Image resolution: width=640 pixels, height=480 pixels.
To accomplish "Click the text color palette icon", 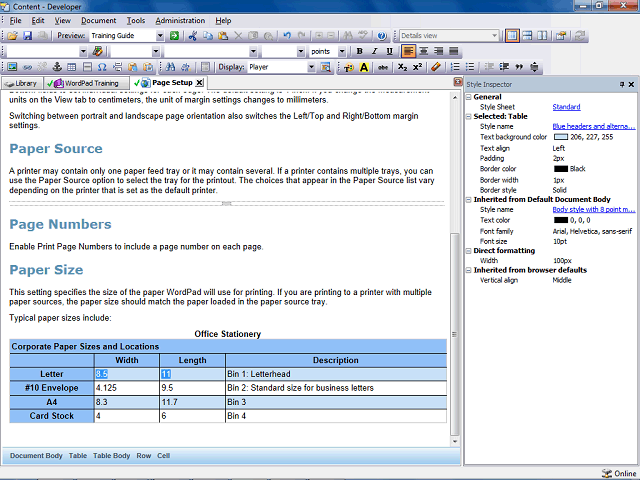I will tap(349, 67).
